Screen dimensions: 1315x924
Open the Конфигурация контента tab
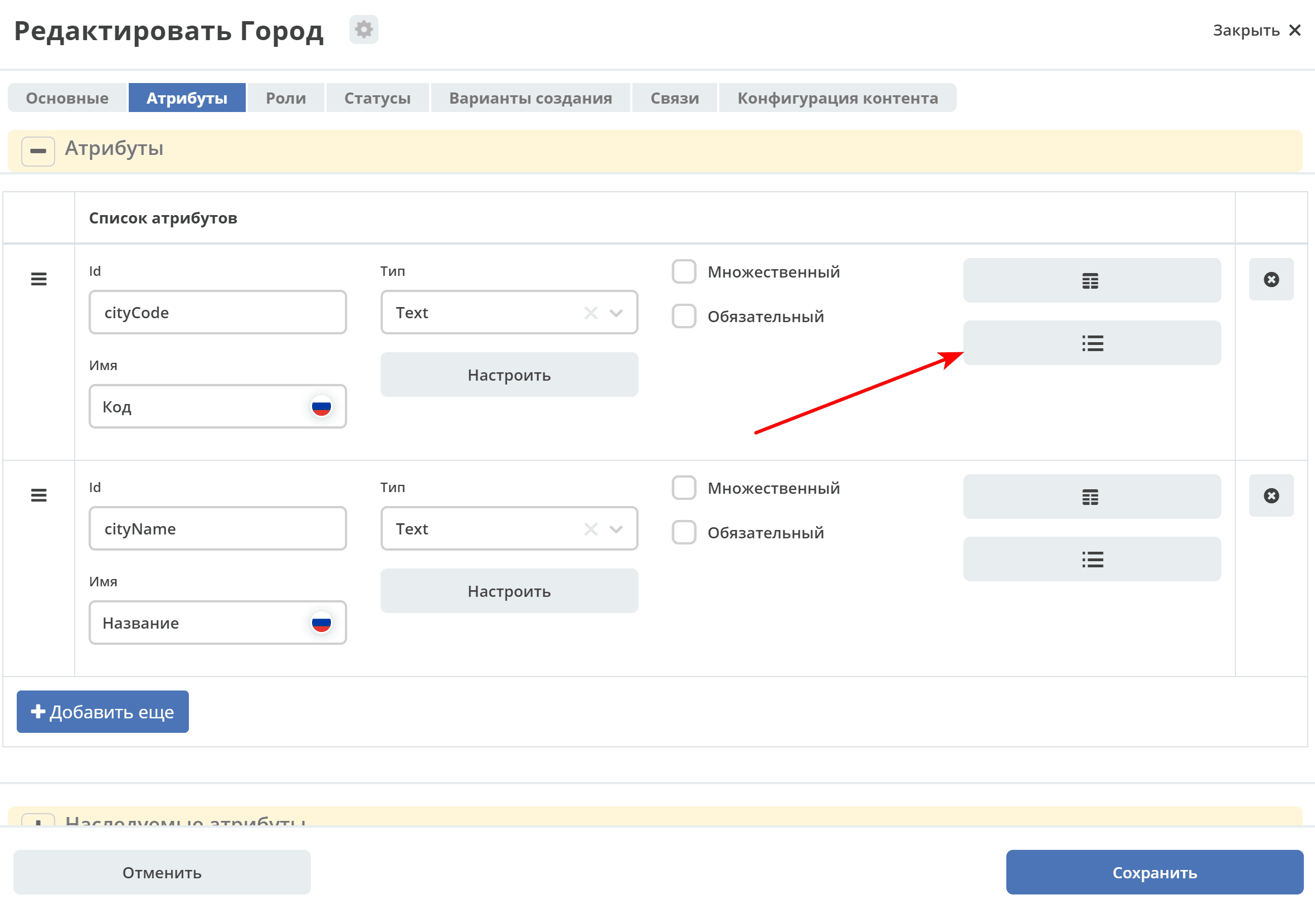(x=837, y=98)
